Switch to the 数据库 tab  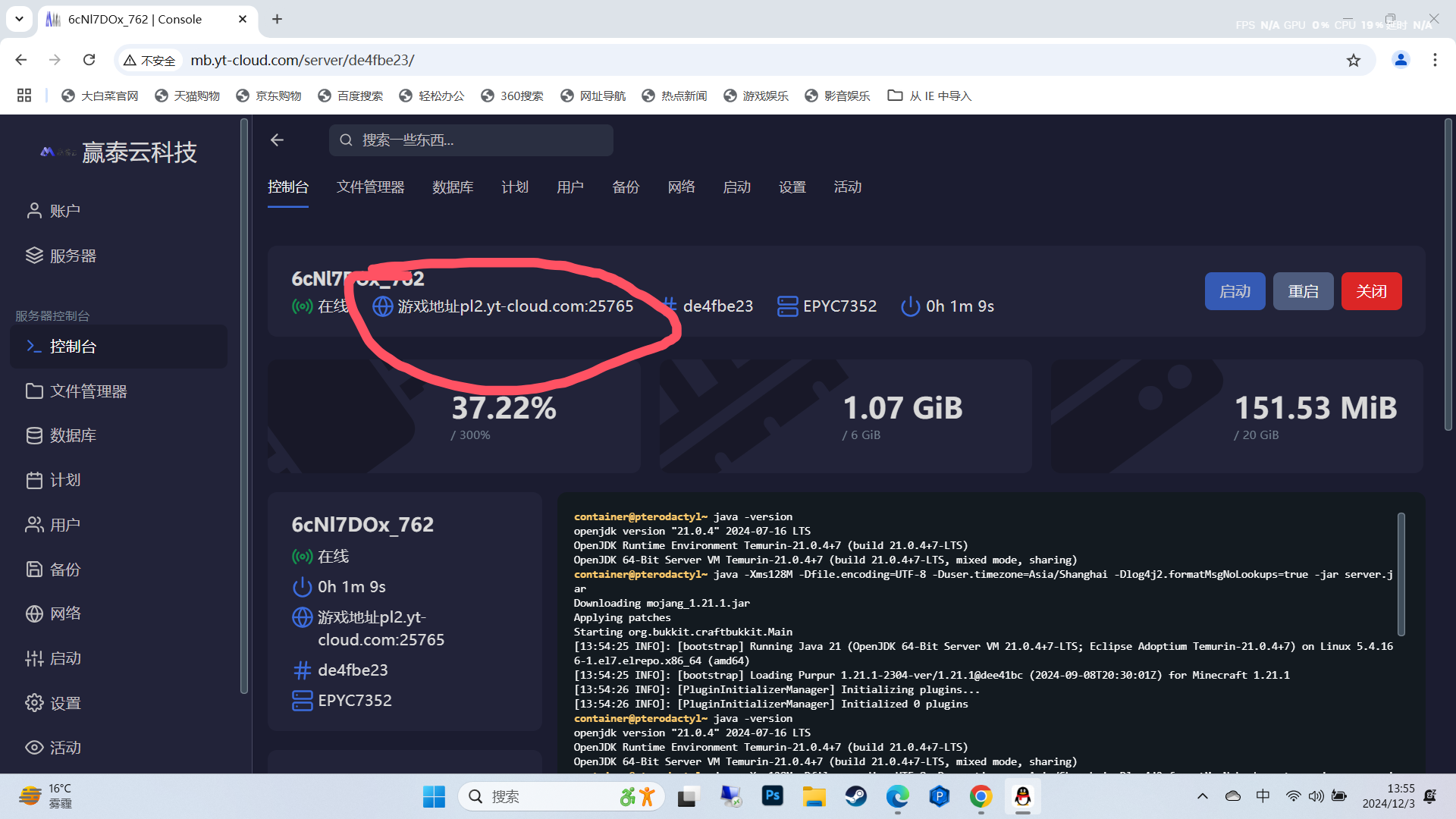(x=453, y=187)
